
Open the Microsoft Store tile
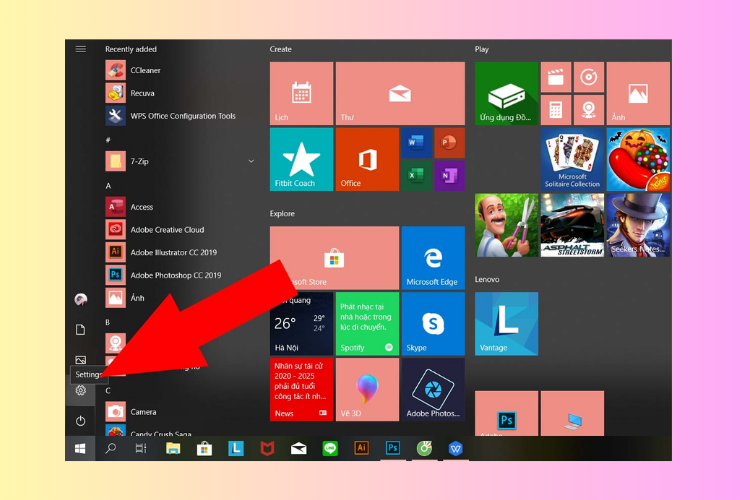click(x=334, y=258)
